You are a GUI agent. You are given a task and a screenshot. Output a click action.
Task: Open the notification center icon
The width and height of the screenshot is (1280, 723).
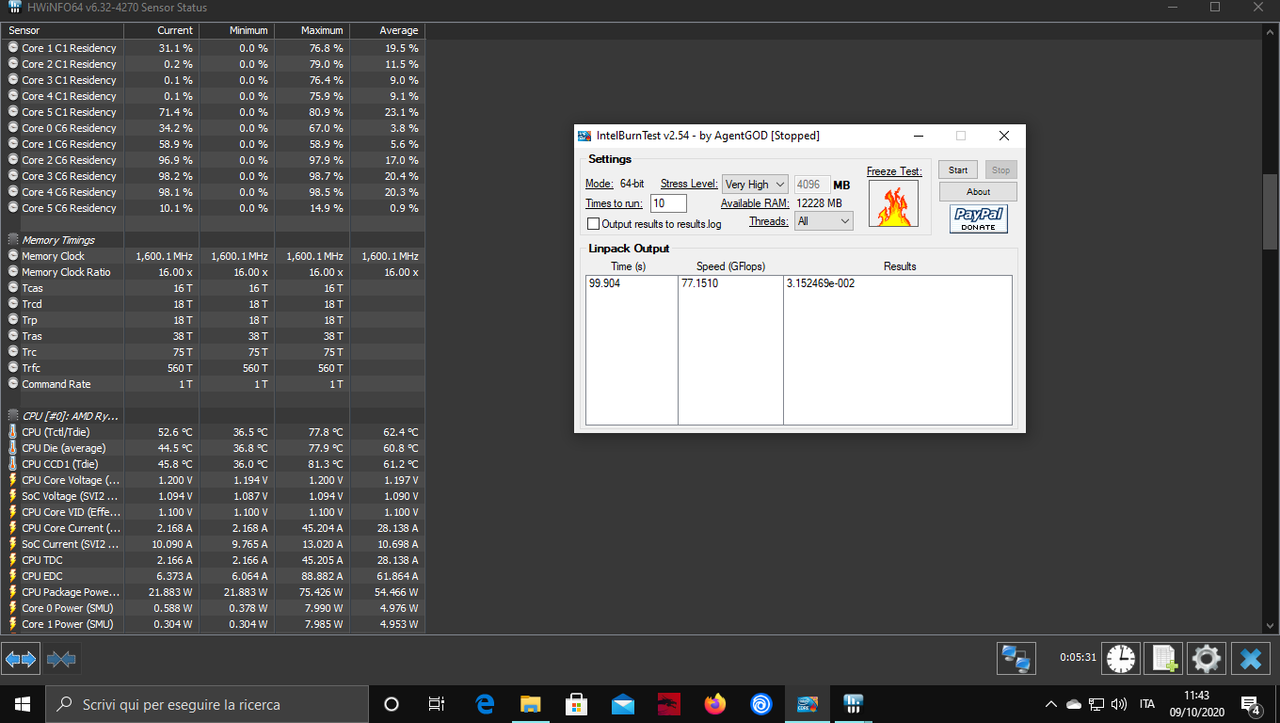pyautogui.click(x=1250, y=704)
